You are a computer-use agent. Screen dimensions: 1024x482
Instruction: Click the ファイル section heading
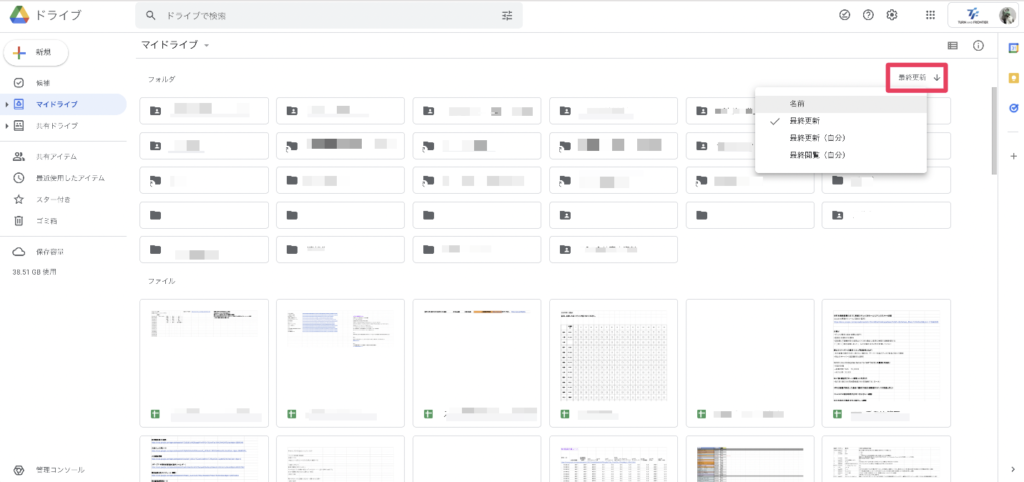161,281
